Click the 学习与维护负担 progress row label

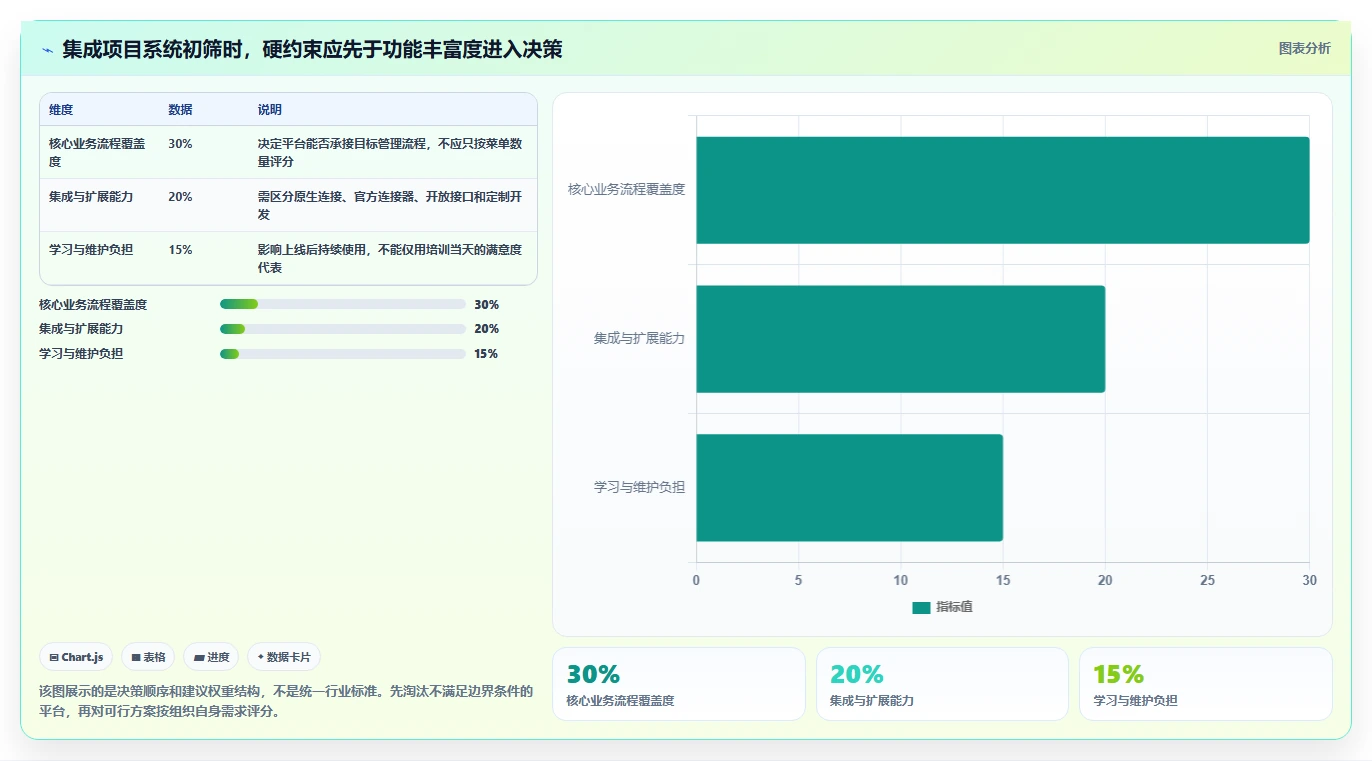81,354
